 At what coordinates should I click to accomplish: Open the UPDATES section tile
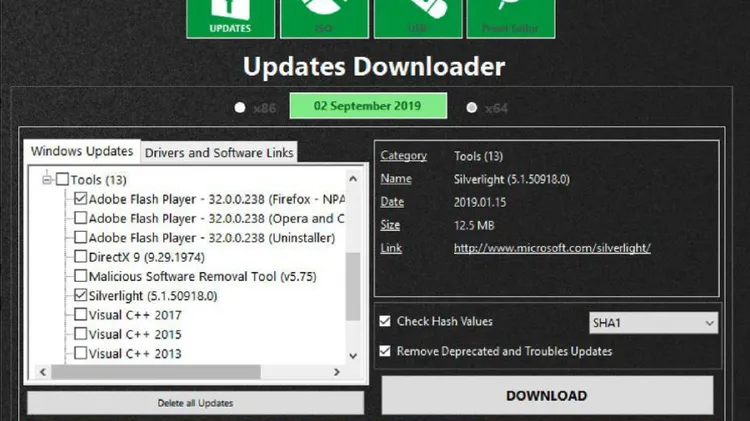tap(231, 18)
